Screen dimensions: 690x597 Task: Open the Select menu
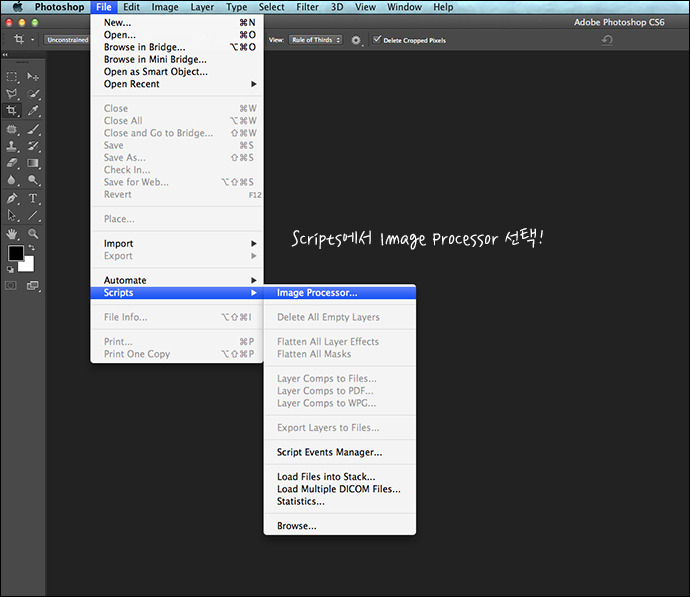(272, 7)
